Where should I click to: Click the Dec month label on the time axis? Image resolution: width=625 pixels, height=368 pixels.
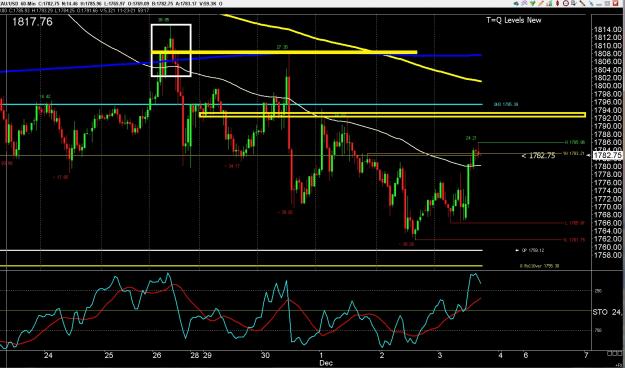point(326,363)
